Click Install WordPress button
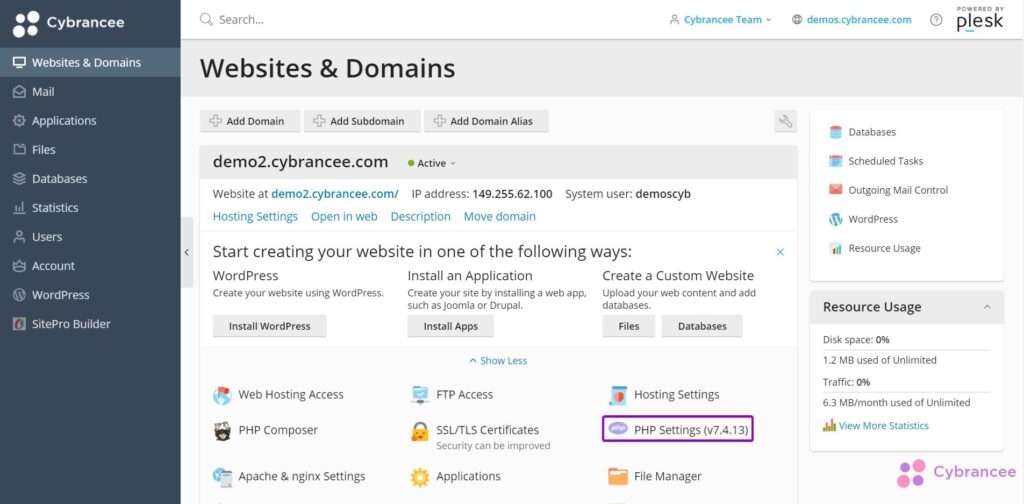Screen dimensions: 1024x504 [270, 326]
